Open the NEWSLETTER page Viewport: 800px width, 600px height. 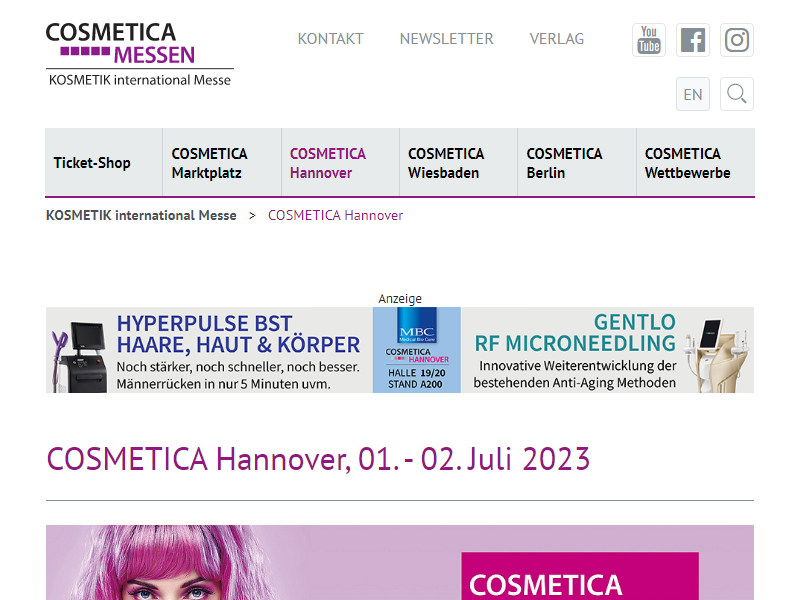point(446,39)
